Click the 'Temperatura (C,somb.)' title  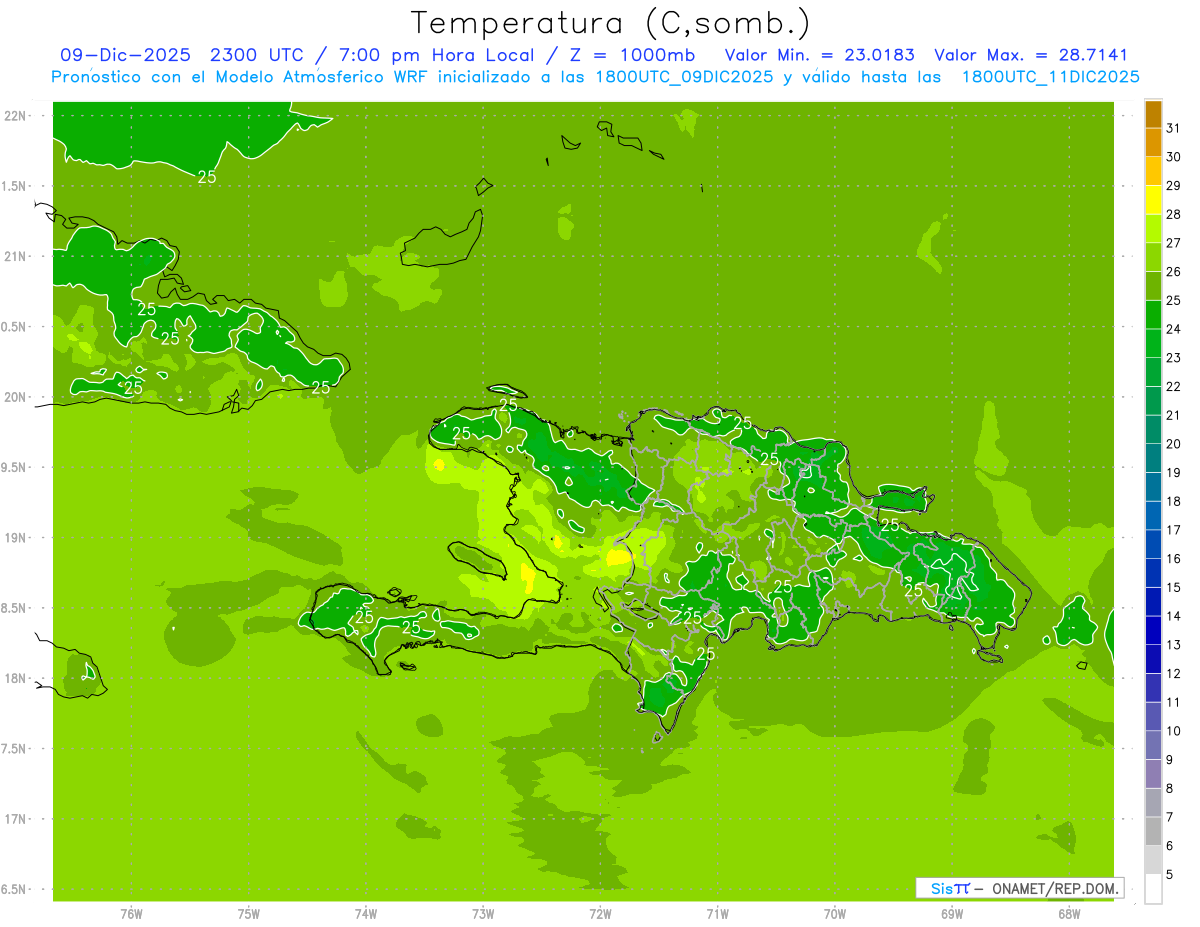click(x=611, y=23)
